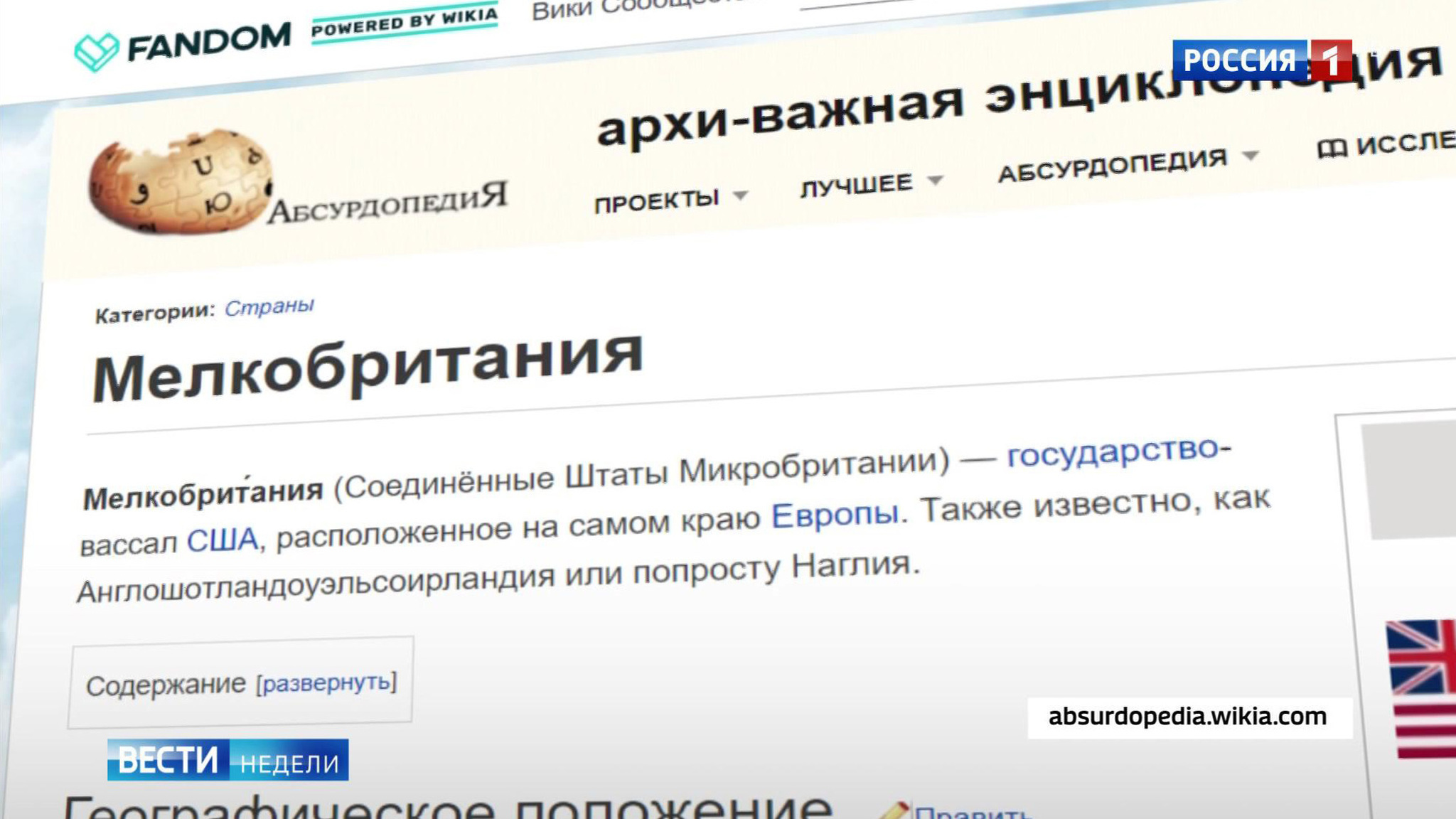The height and width of the screenshot is (819, 1456).
Task: Click the Географическое положение section heading
Action: coord(448,807)
